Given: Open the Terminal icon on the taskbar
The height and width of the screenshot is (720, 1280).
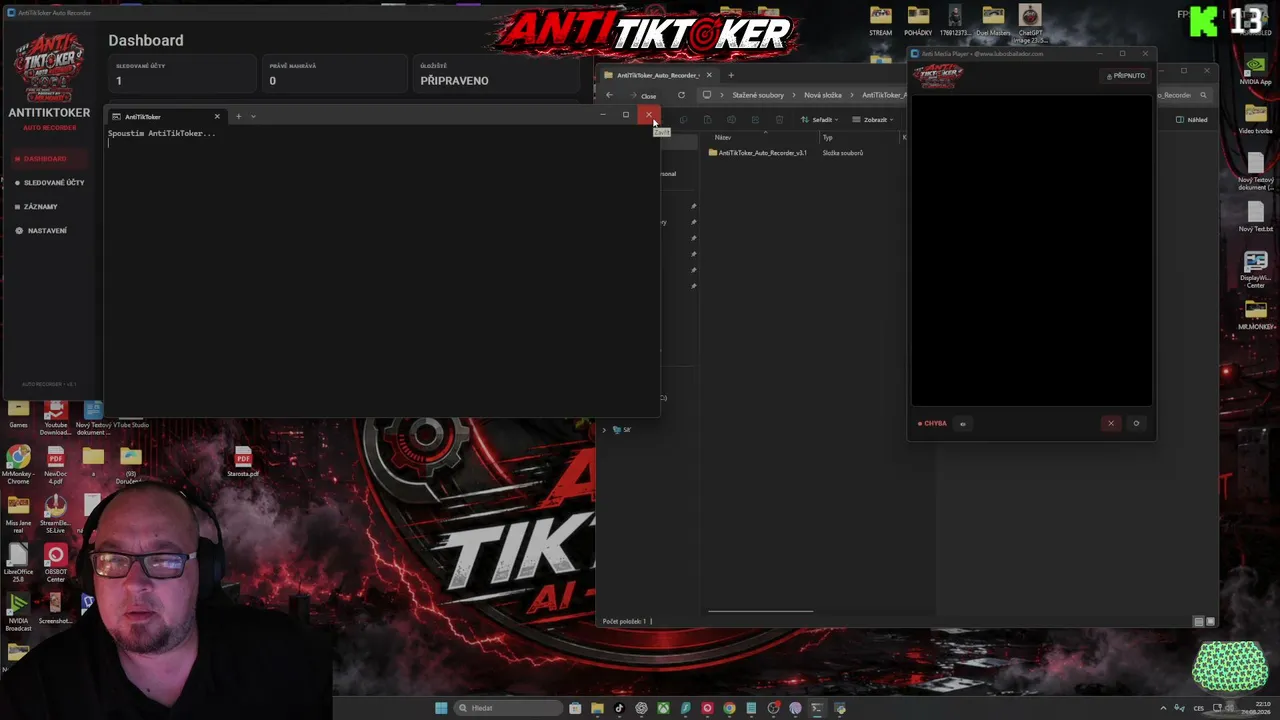Looking at the screenshot, I should [x=817, y=708].
